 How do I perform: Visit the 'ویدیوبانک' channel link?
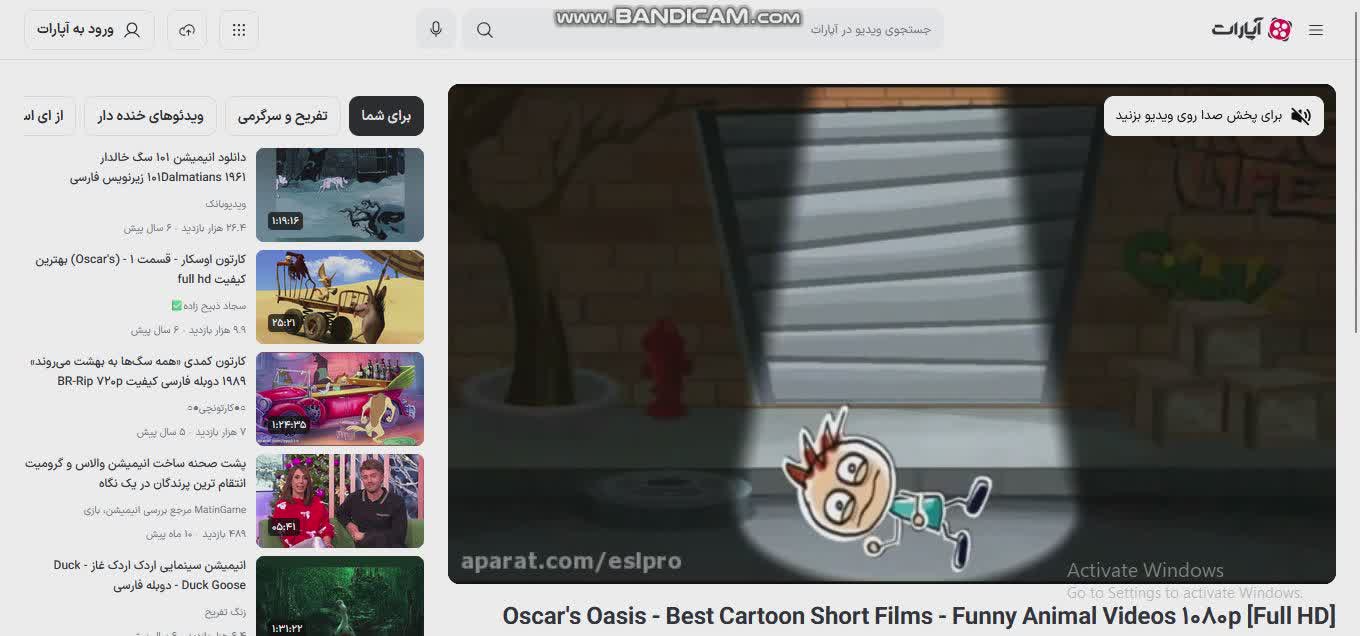pyautogui.click(x=226, y=204)
